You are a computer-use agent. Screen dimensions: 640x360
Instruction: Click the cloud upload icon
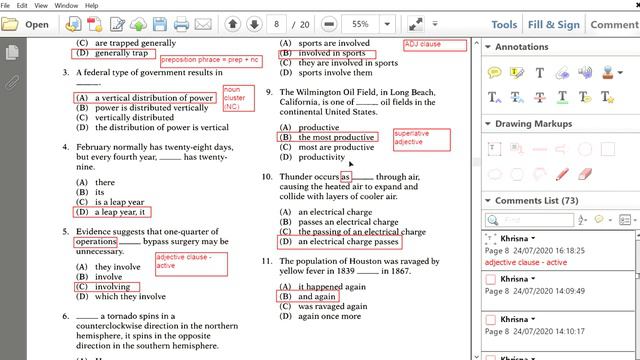tap(138, 24)
